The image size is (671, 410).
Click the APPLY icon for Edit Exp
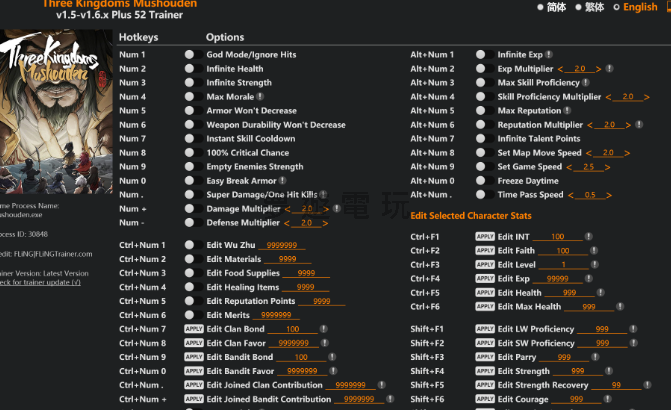(x=485, y=278)
